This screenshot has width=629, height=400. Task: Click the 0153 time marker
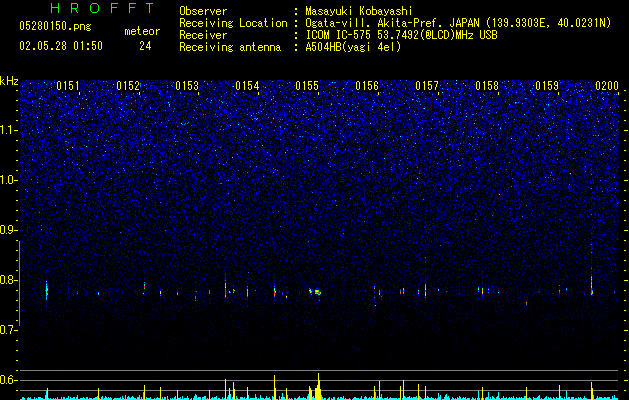click(187, 86)
